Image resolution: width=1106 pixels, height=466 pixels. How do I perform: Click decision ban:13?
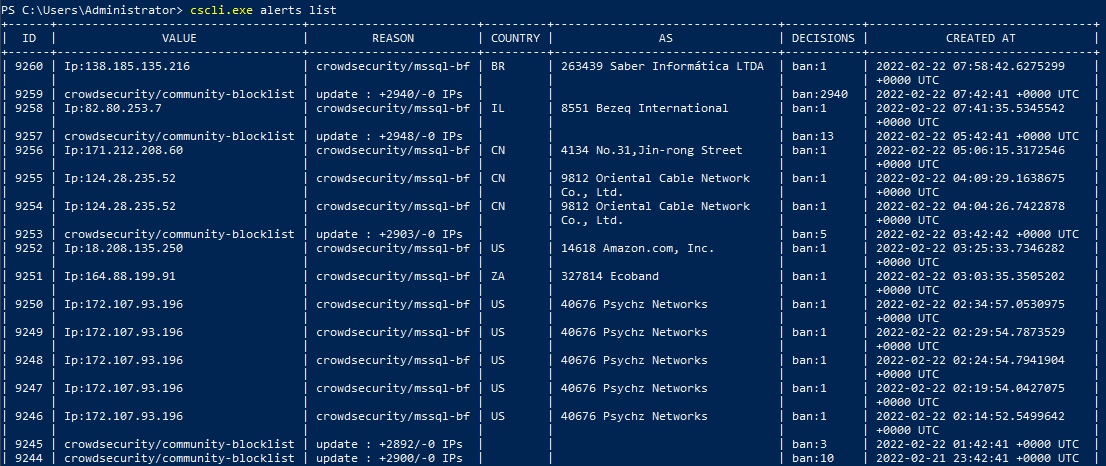(813, 136)
